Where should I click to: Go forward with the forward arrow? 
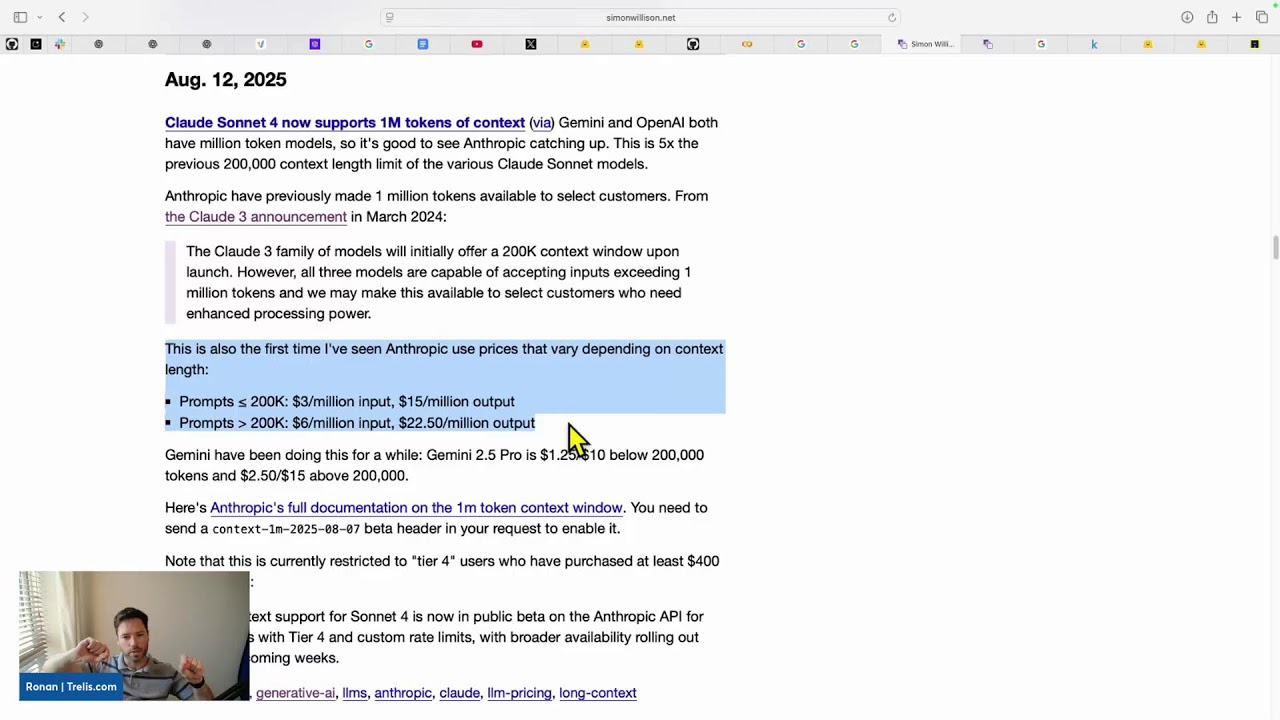click(85, 17)
